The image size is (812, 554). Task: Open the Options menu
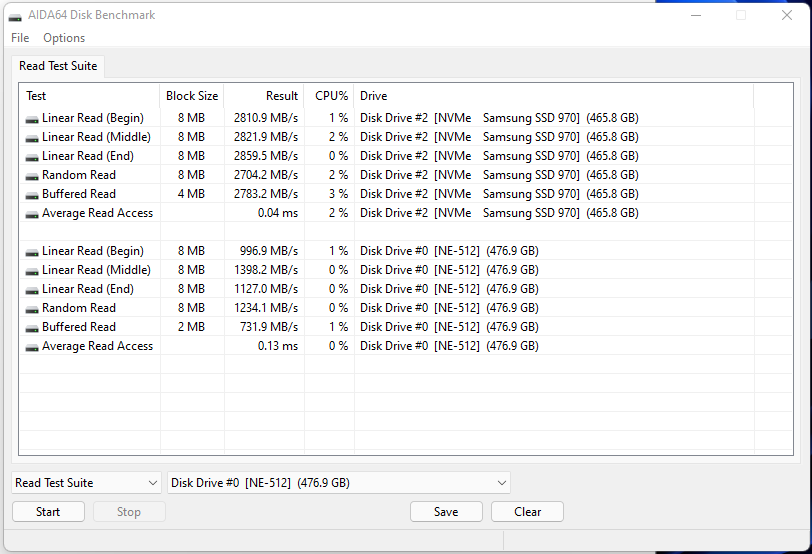(64, 38)
